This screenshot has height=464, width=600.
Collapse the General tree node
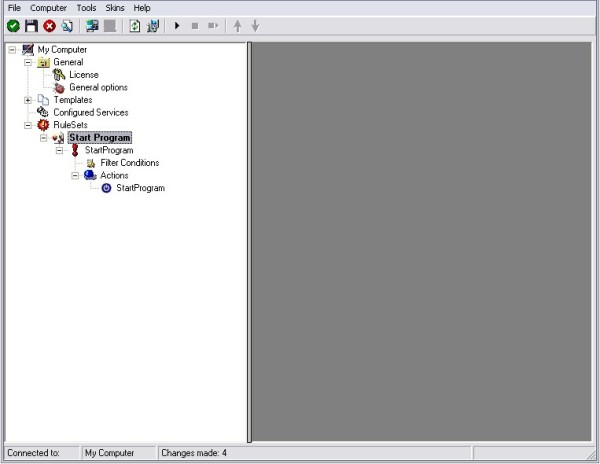(28, 62)
